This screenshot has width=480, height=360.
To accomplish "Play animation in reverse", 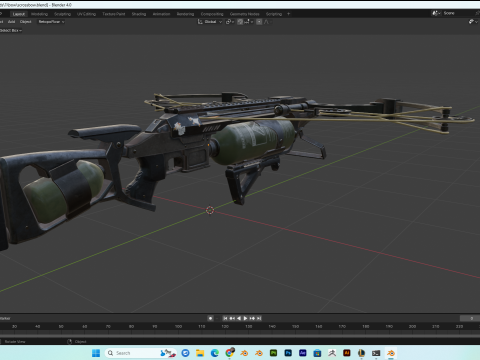I will (239, 318).
